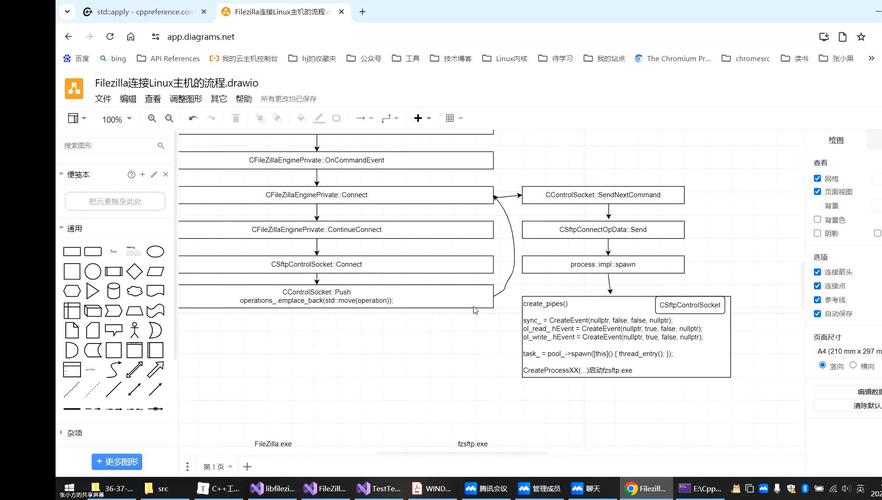
Task: Toggle the 参考线 guides checkbox
Action: [817, 300]
